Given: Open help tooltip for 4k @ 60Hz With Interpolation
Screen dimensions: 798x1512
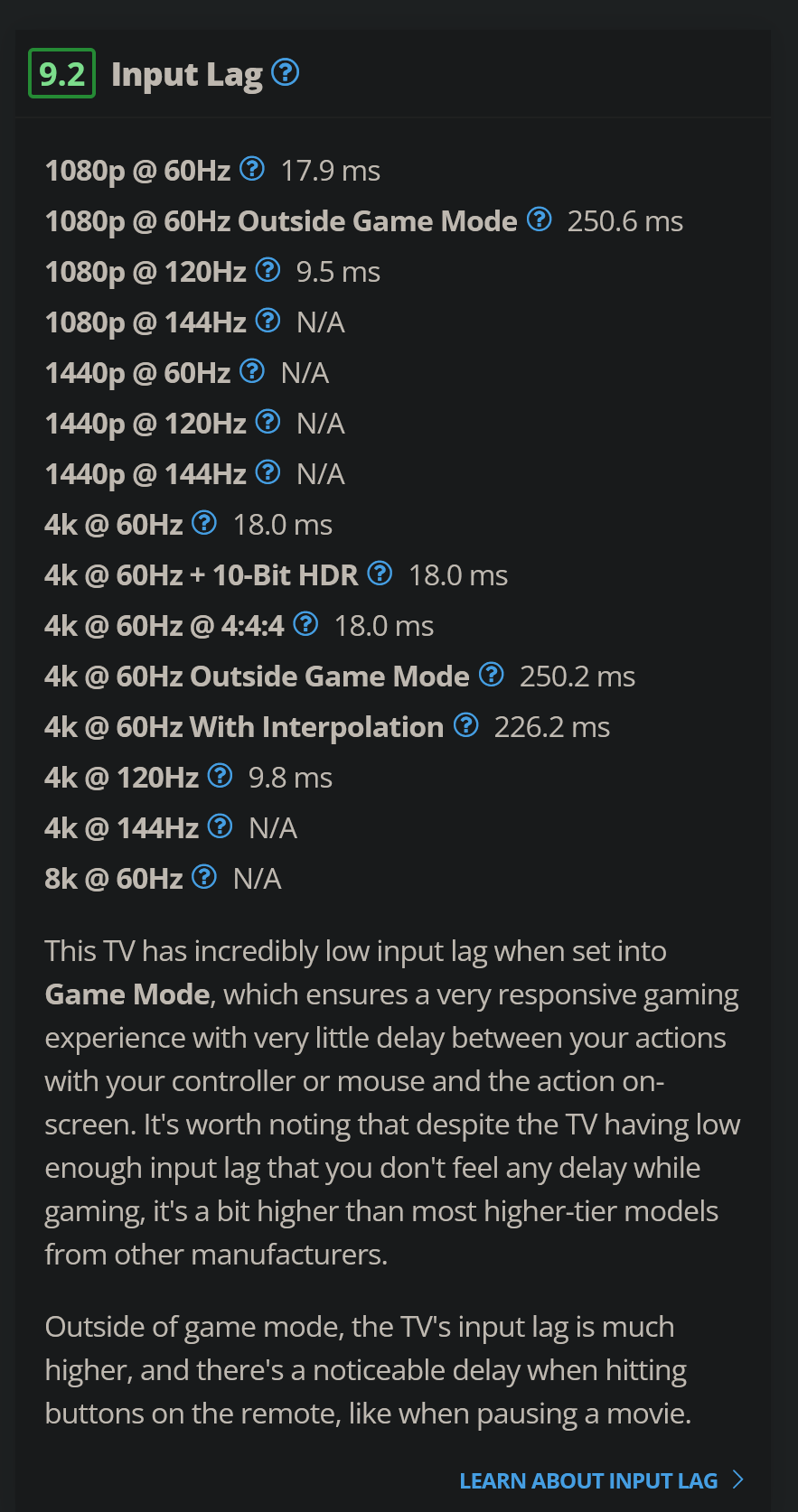Looking at the screenshot, I should click(466, 724).
